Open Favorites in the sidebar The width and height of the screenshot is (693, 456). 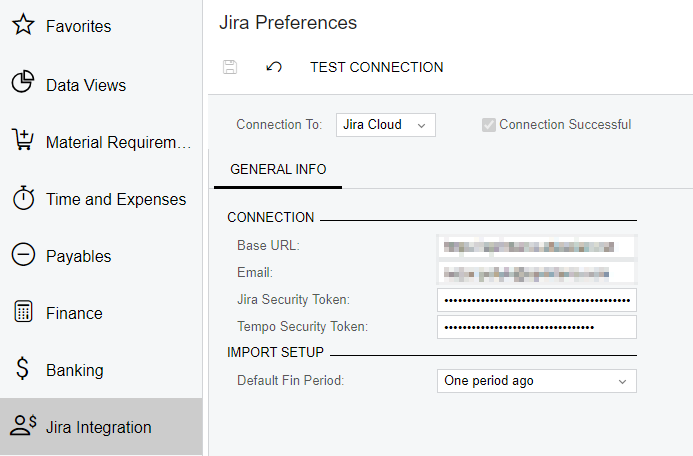tap(101, 26)
